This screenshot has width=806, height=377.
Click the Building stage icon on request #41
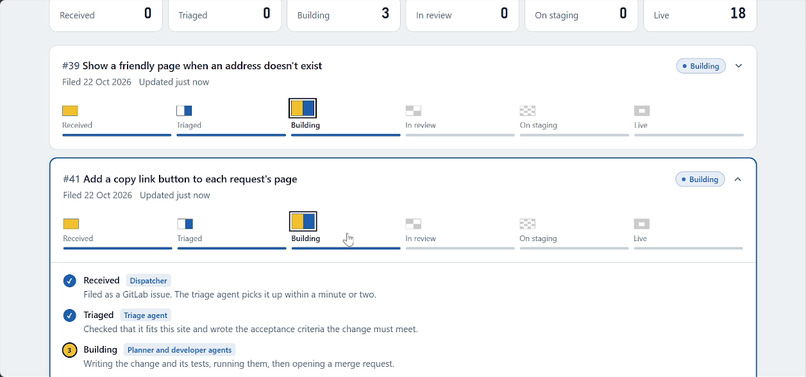[x=303, y=221]
